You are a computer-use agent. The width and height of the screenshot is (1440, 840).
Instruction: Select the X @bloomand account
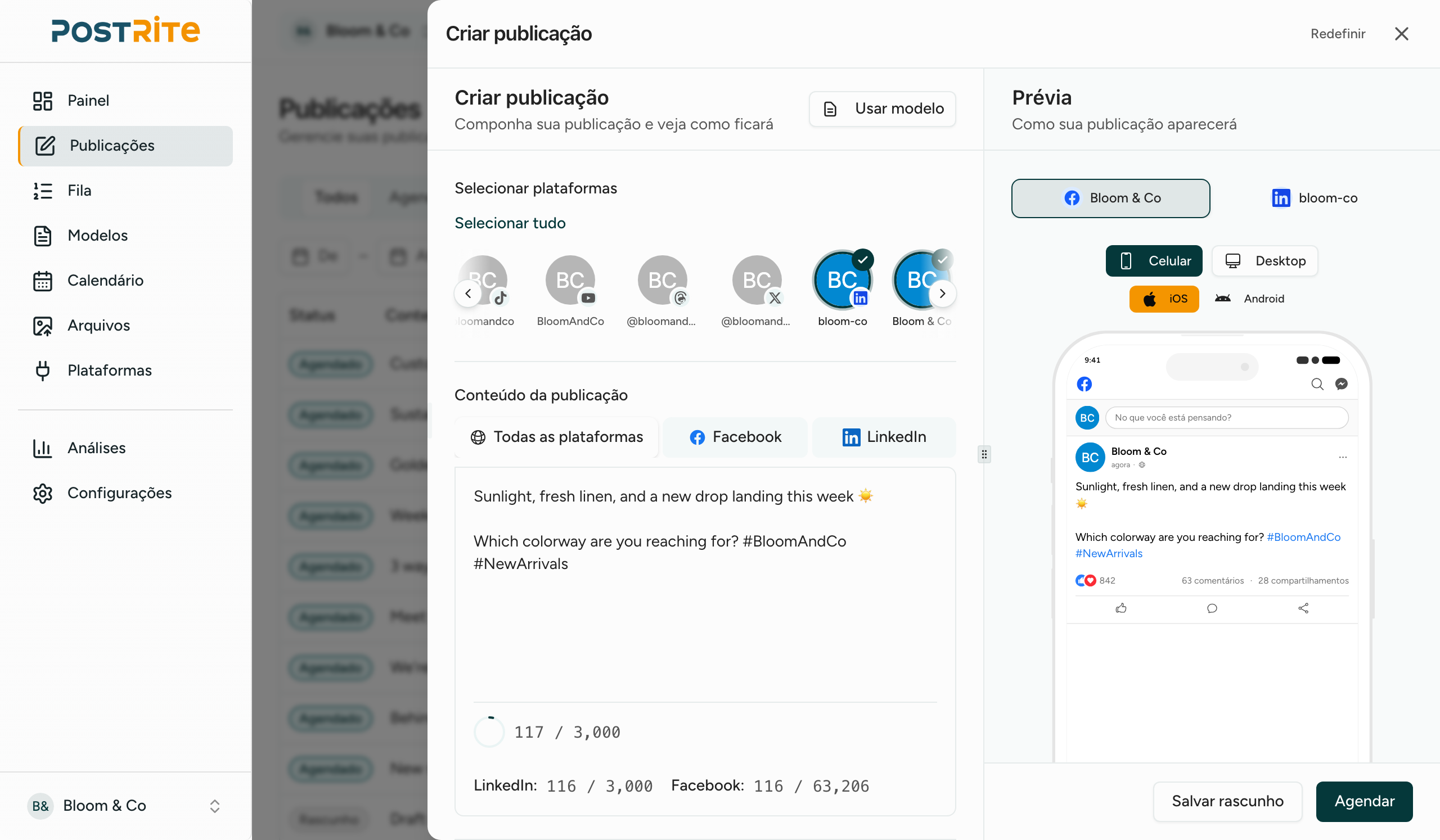757,280
